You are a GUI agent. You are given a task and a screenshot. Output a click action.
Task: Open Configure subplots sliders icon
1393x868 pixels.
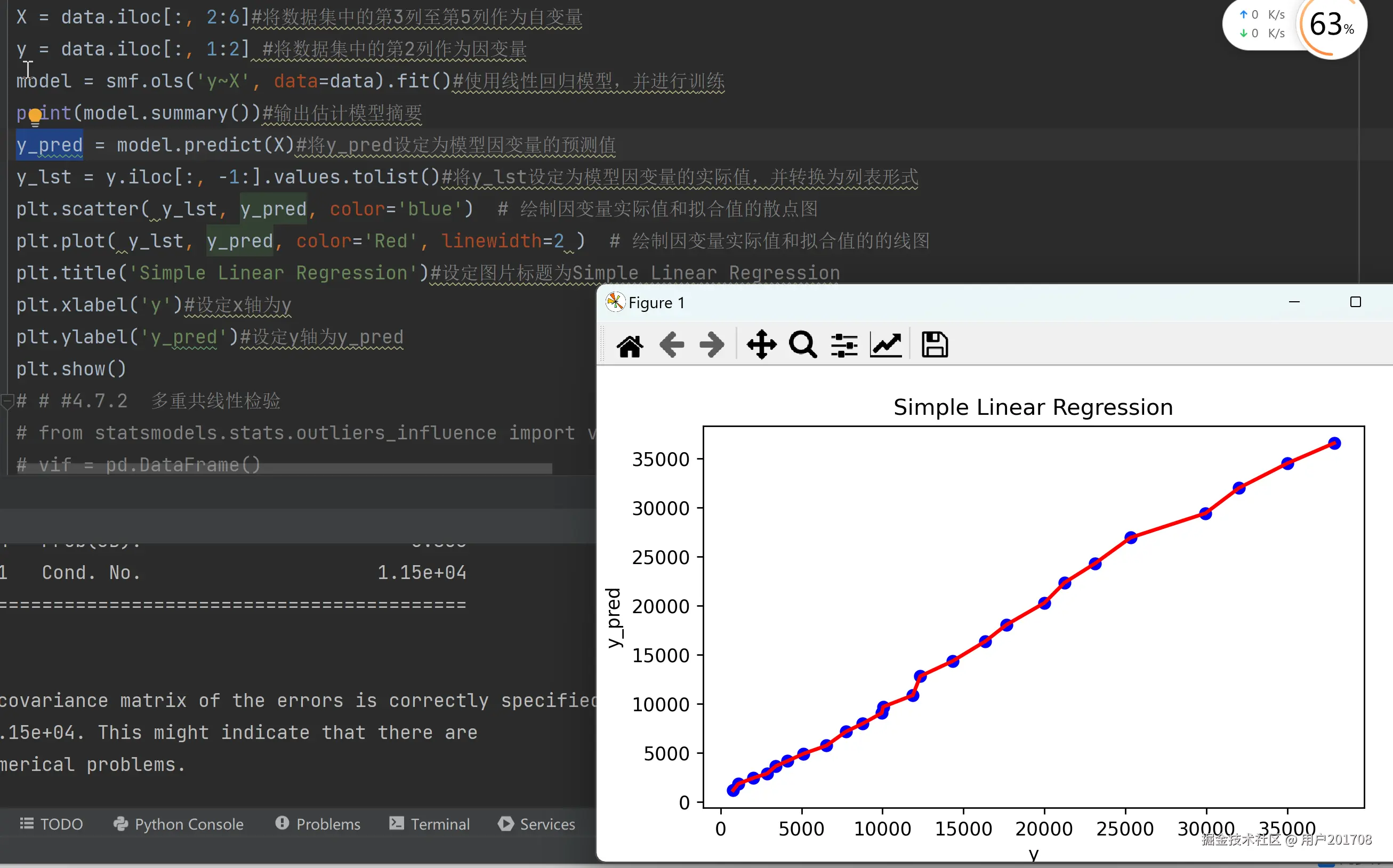pos(844,345)
